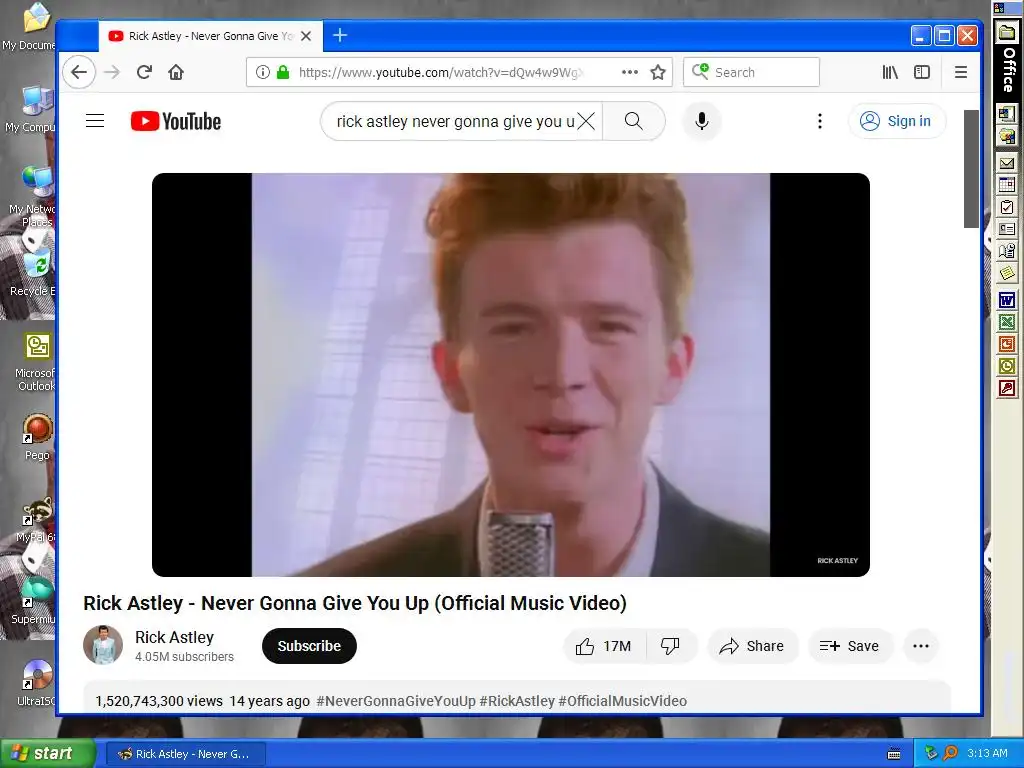Click New Contact card in Office bar

(1007, 229)
